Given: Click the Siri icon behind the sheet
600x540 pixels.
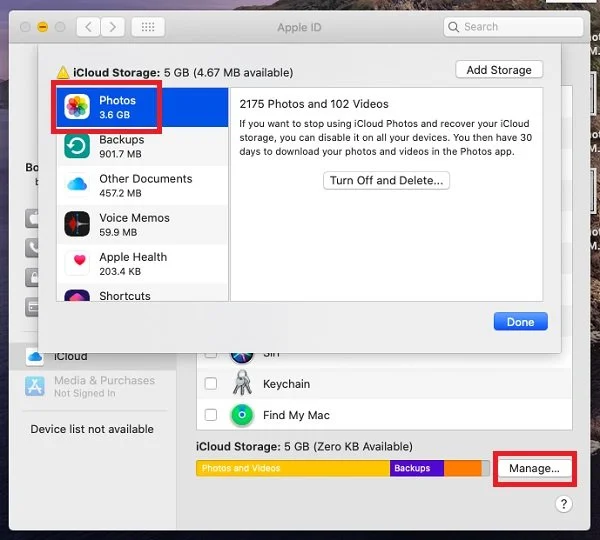Looking at the screenshot, I should click(242, 357).
